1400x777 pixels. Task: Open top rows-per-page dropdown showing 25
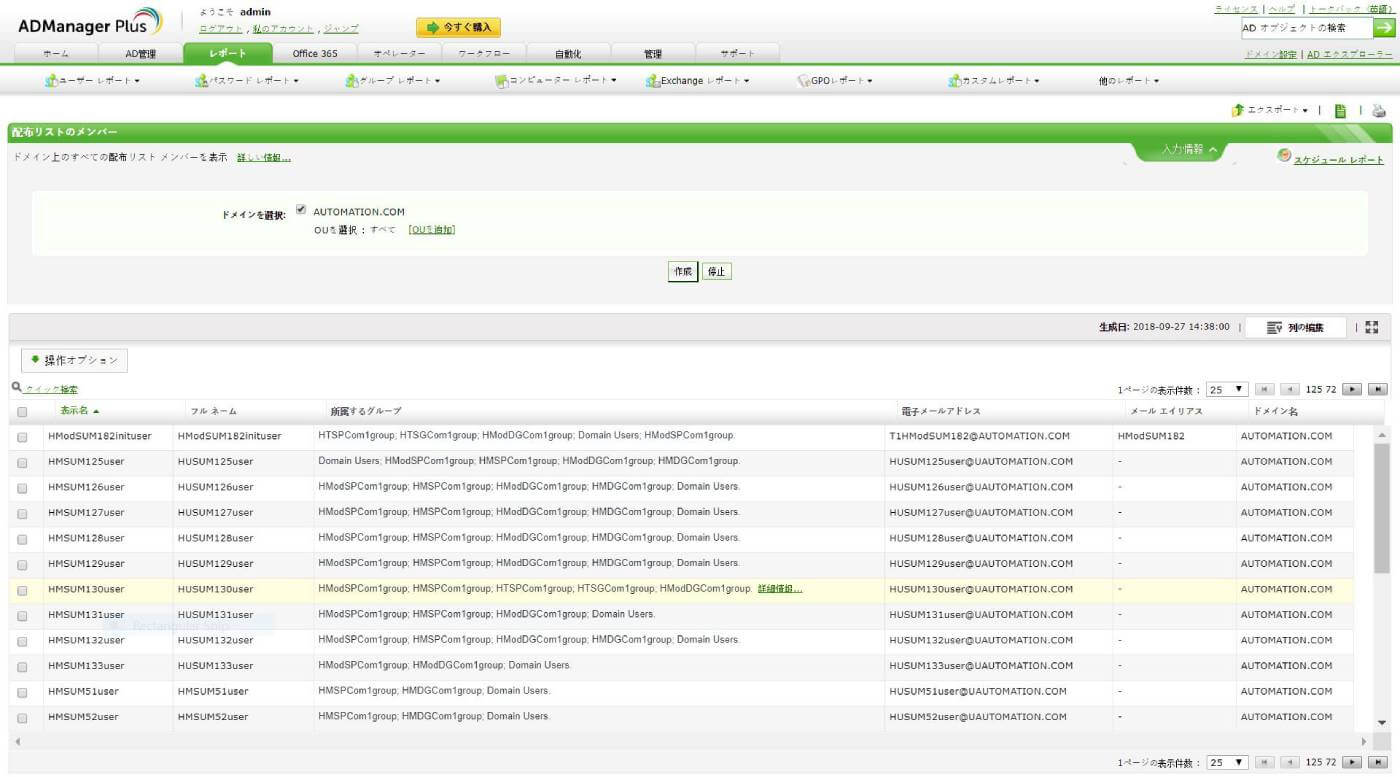(1227, 389)
